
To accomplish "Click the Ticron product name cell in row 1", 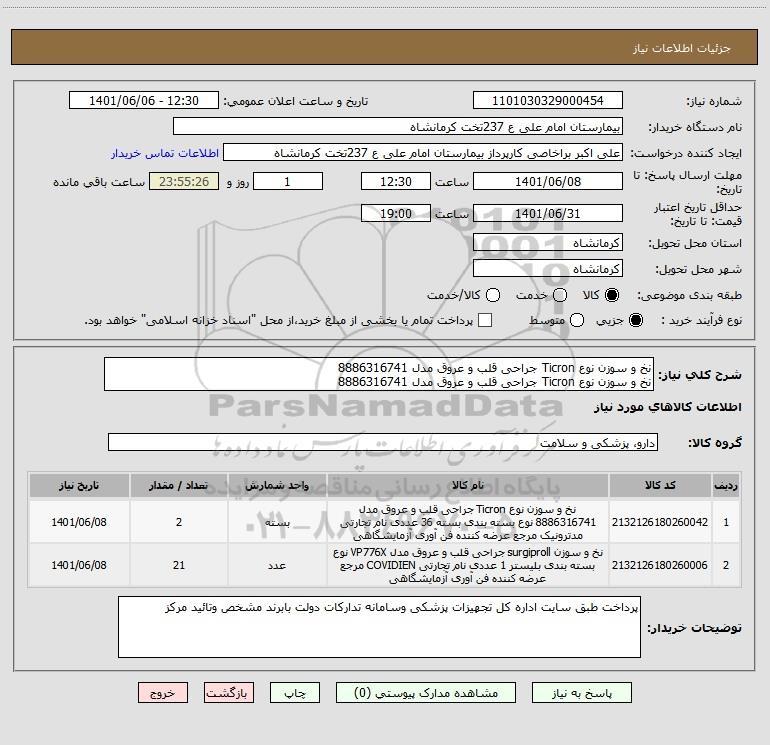I will (468, 522).
